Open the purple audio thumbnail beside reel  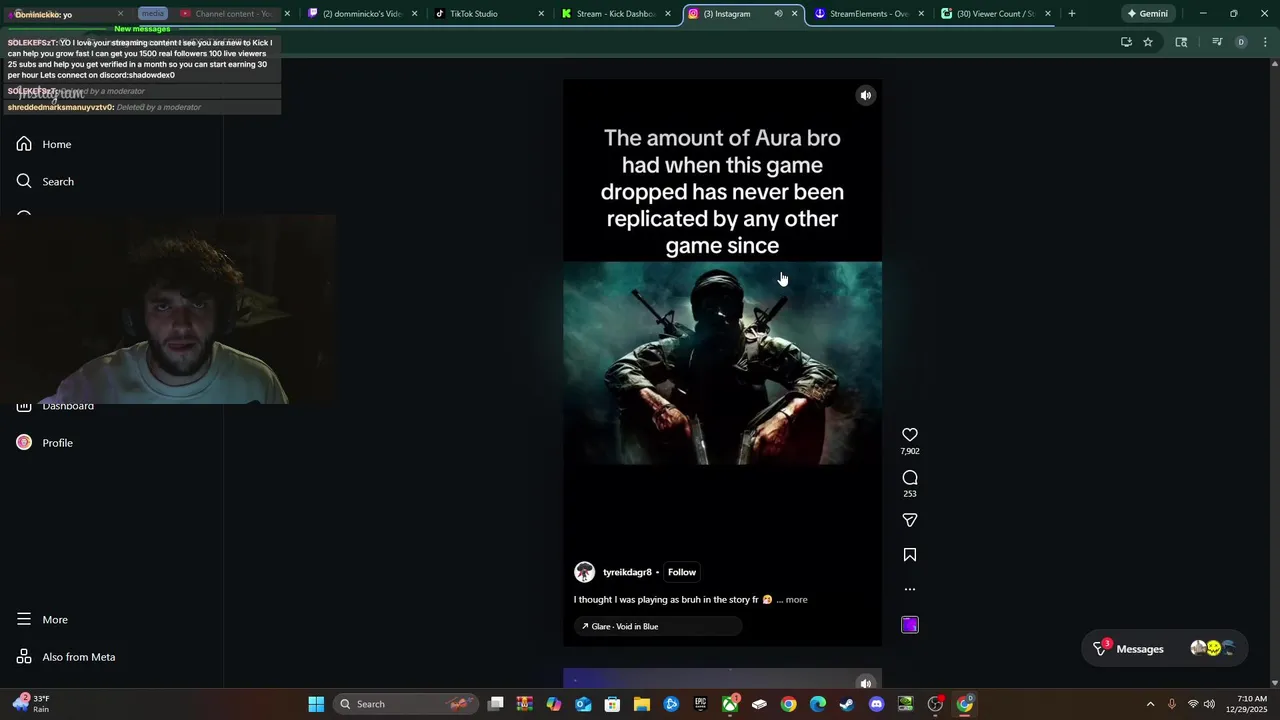tap(910, 625)
